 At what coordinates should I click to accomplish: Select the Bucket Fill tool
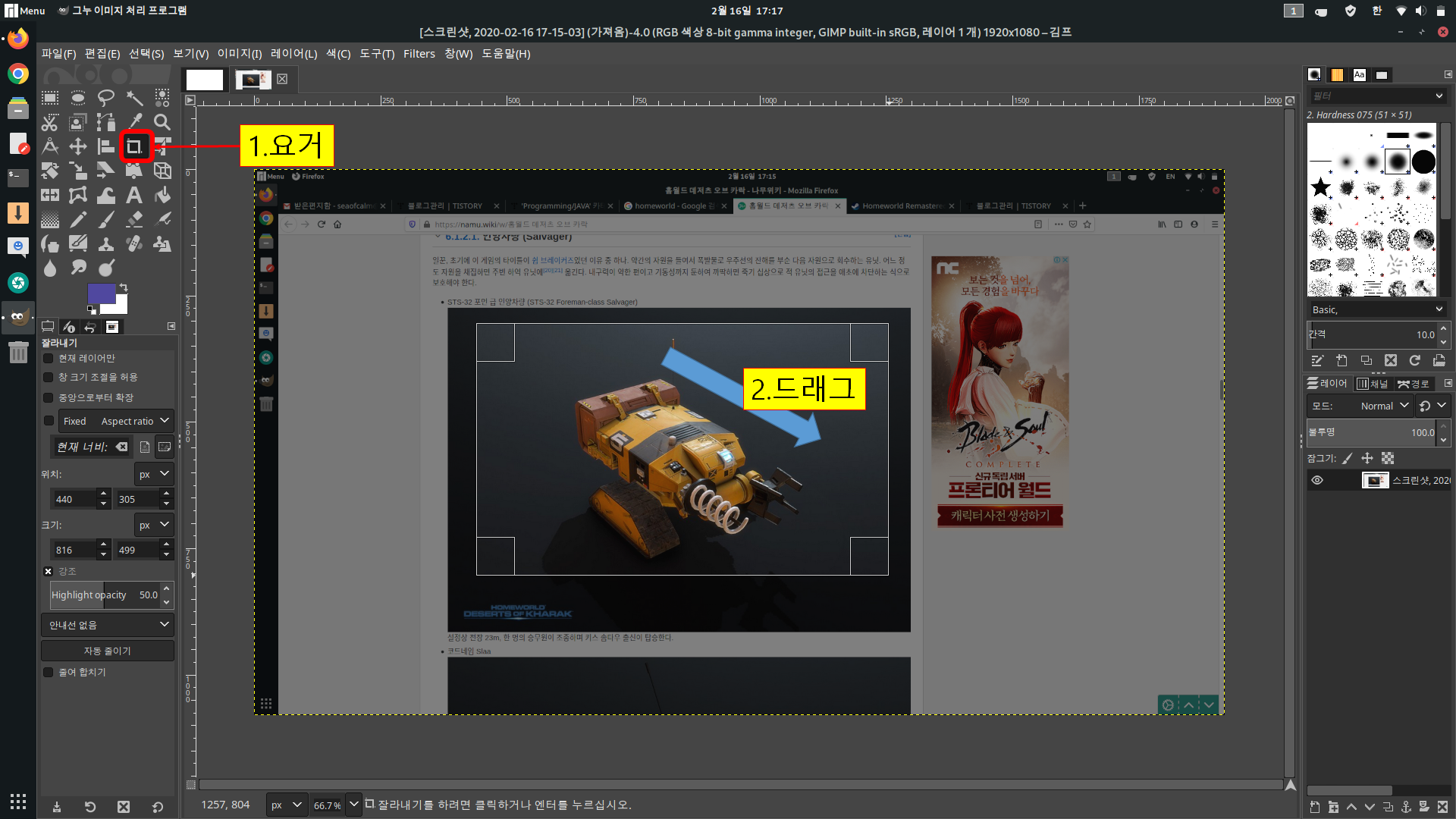(162, 195)
